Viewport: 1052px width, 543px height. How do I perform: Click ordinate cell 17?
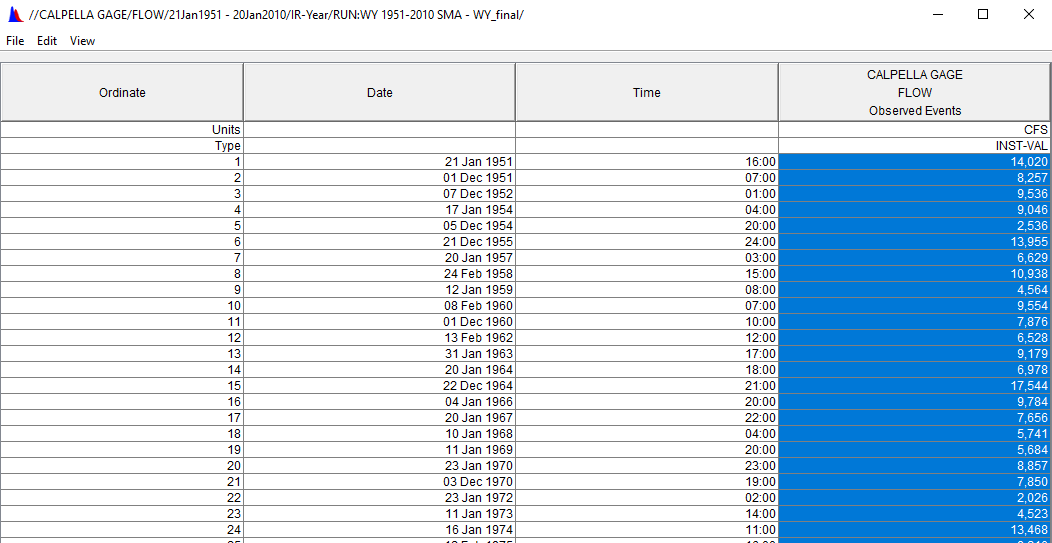[121, 417]
